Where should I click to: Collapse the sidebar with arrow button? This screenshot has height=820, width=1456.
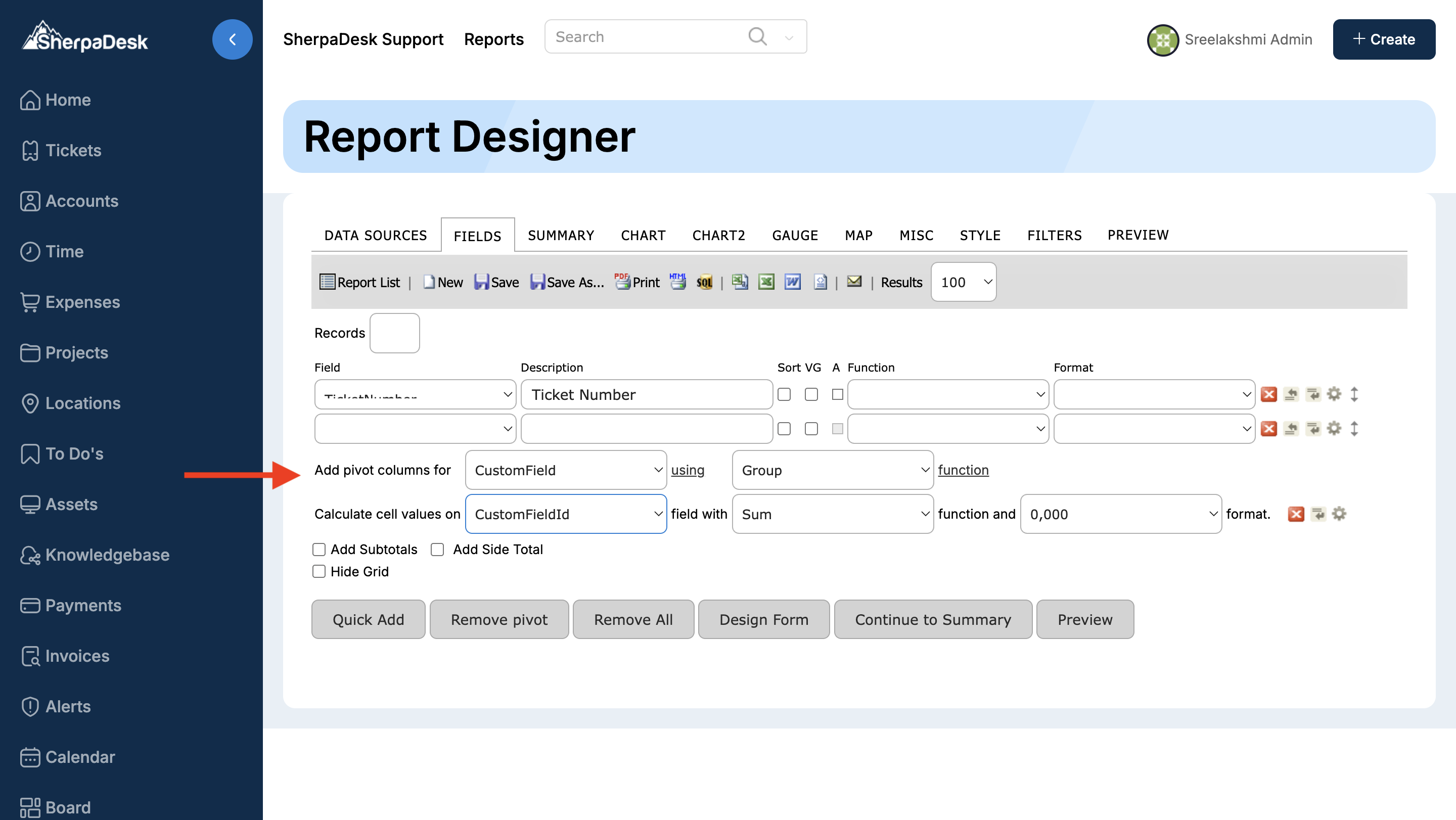pyautogui.click(x=232, y=39)
